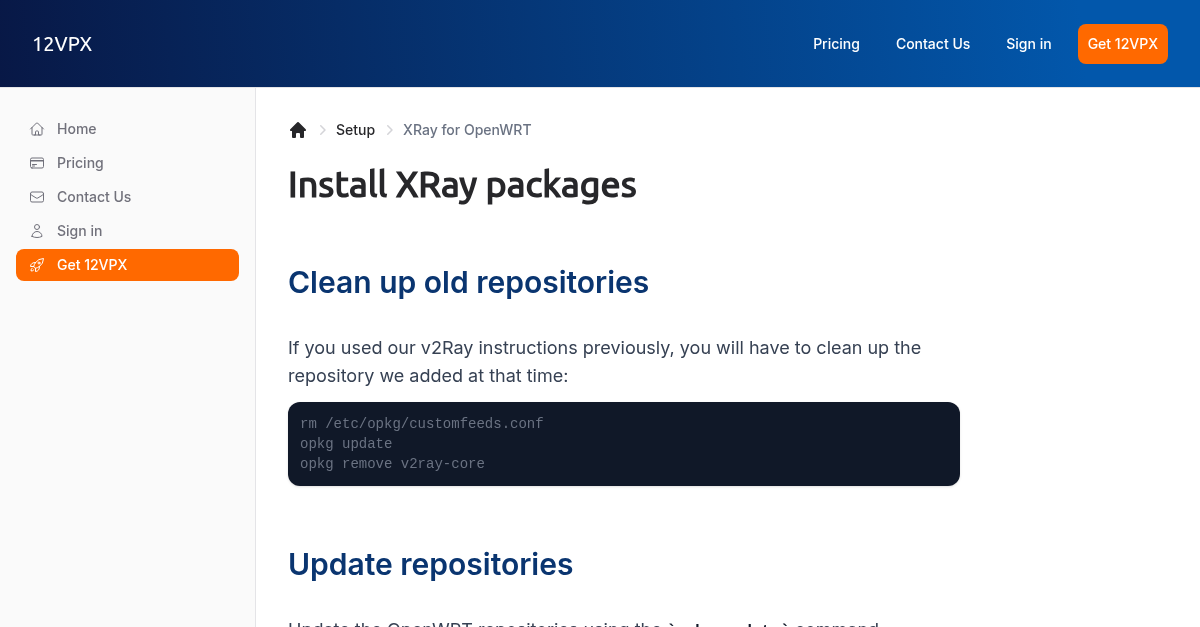Open Pricing from the top navigation bar
The width and height of the screenshot is (1200, 627).
[836, 43]
